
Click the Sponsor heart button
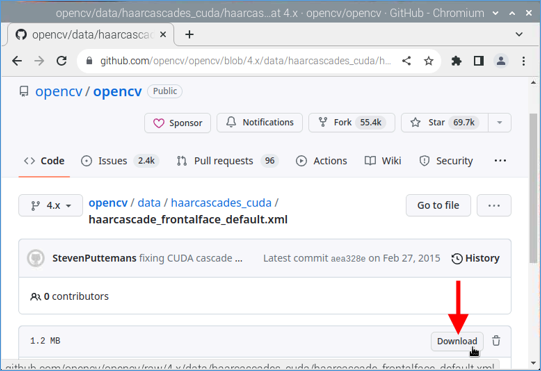(177, 123)
